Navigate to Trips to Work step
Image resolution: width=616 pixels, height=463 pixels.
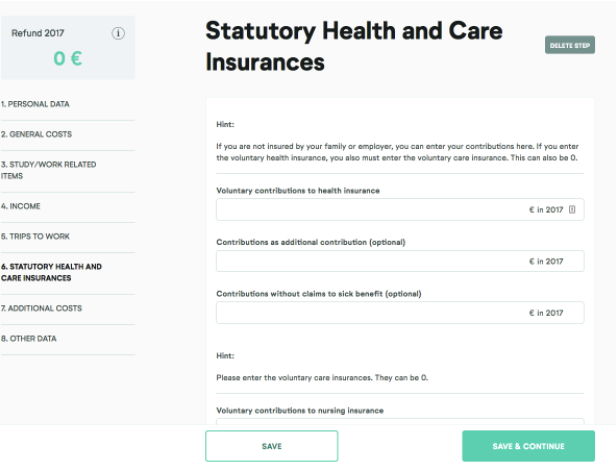(35, 236)
